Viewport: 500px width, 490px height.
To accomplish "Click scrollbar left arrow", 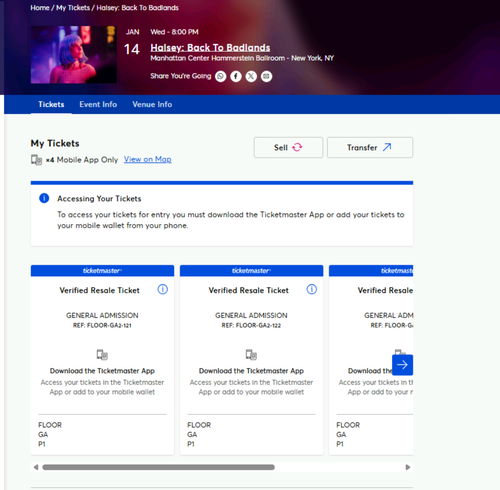I will click(36, 467).
